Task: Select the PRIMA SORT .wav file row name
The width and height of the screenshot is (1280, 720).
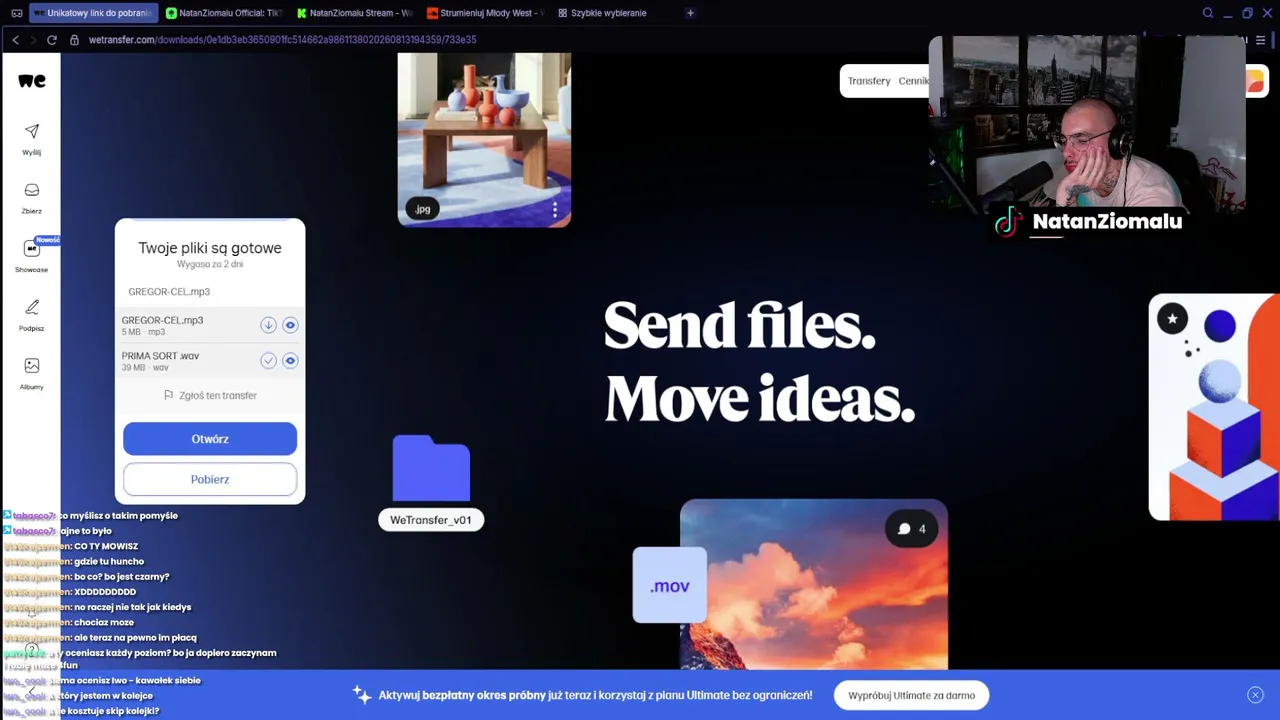Action: 160,356
